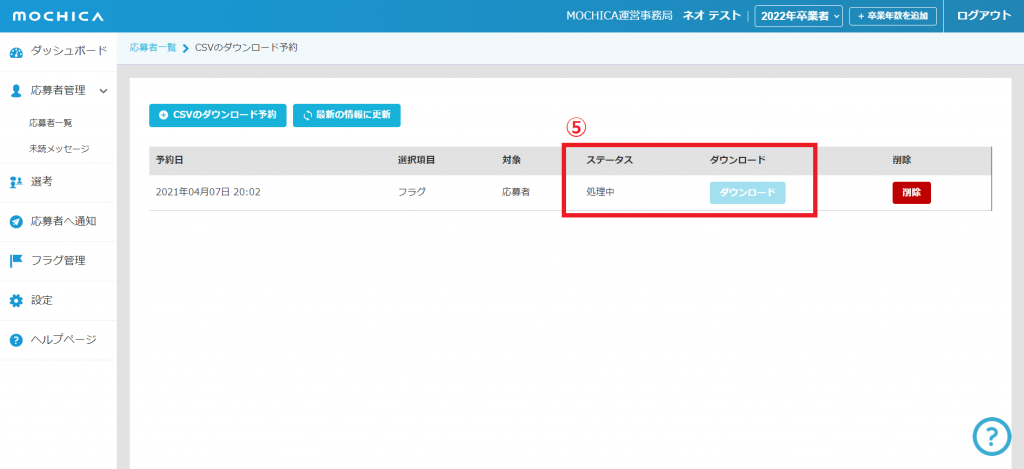Open 応募者一覧 in the sidebar
The image size is (1024, 469).
click(x=50, y=123)
